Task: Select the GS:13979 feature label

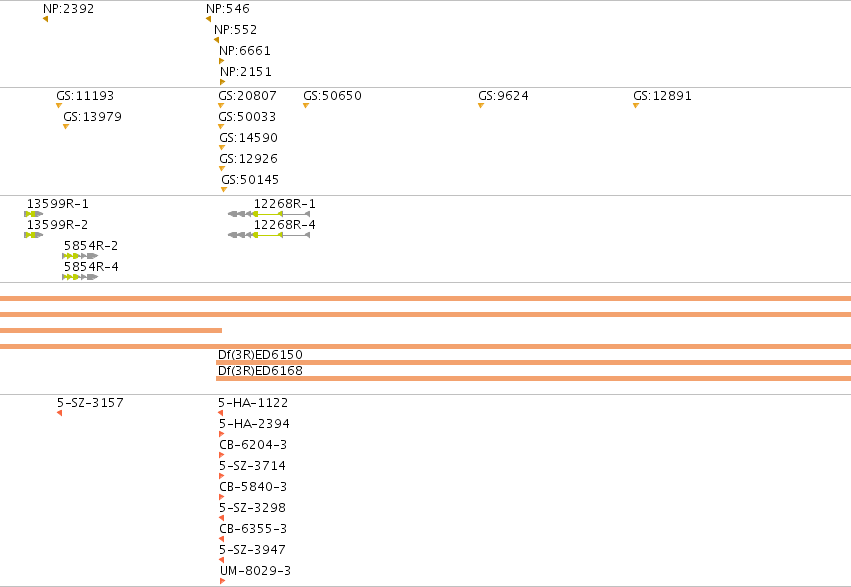Action: point(92,117)
